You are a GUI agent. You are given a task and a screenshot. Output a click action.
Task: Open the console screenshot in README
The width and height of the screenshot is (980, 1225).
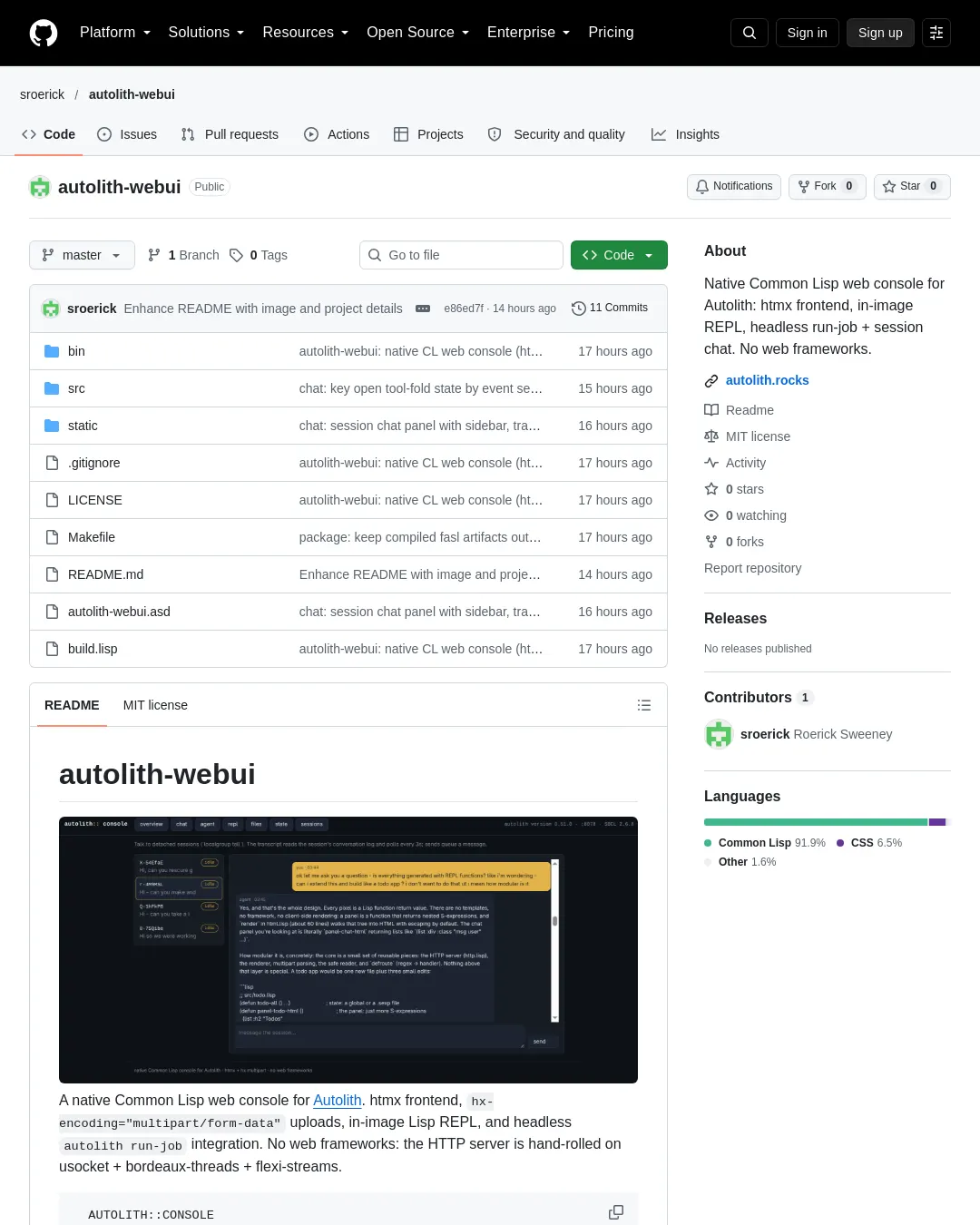(348, 950)
